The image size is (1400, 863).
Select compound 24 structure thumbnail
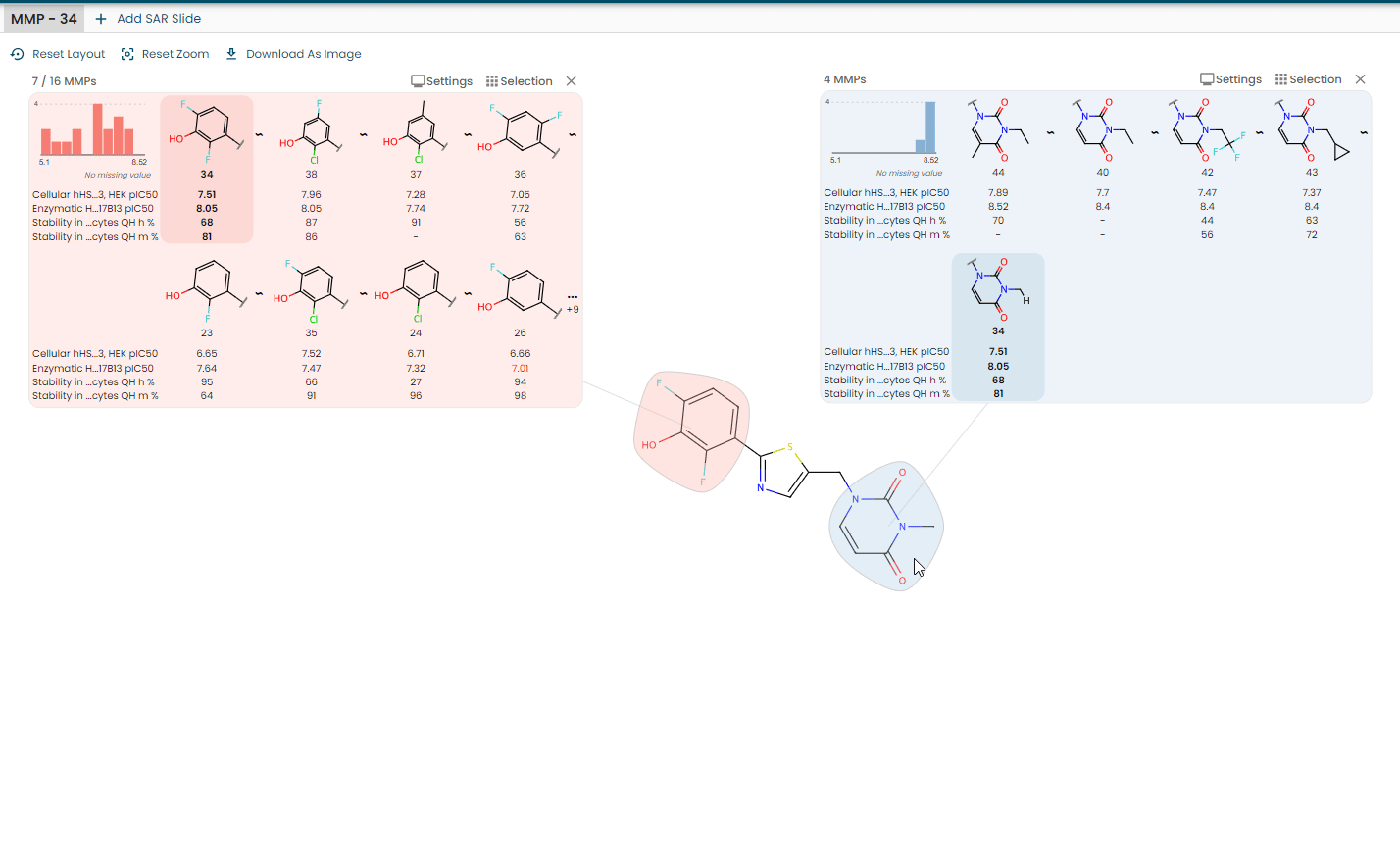tap(416, 290)
